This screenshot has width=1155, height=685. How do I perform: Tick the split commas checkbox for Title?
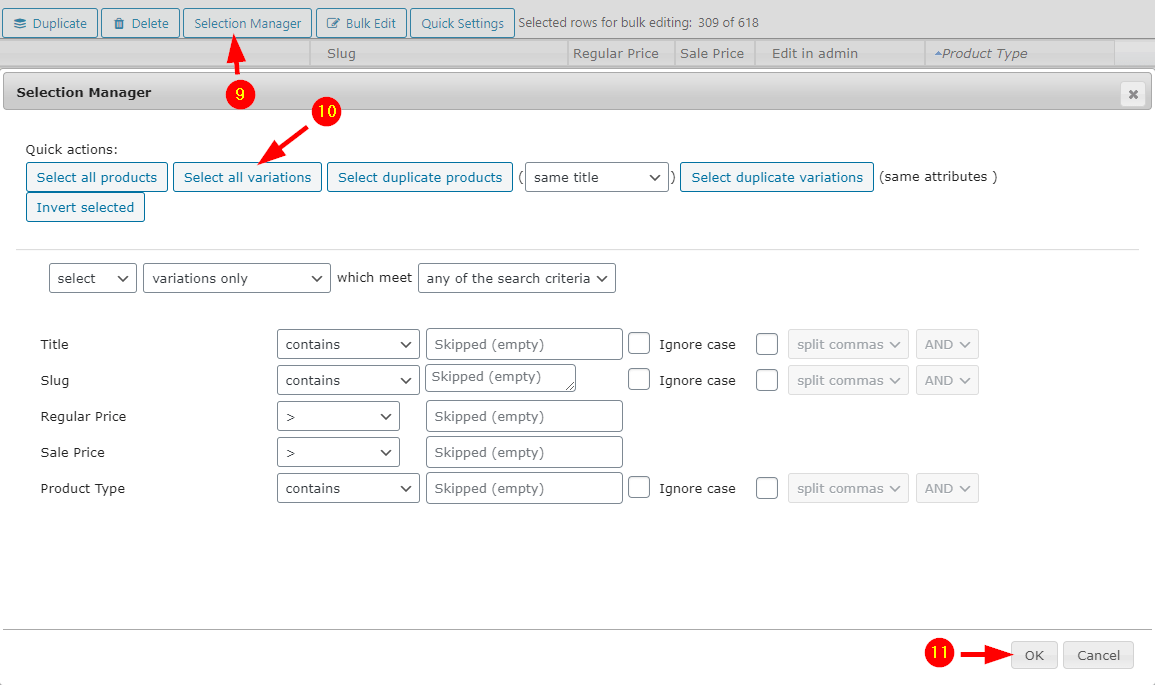(x=767, y=344)
